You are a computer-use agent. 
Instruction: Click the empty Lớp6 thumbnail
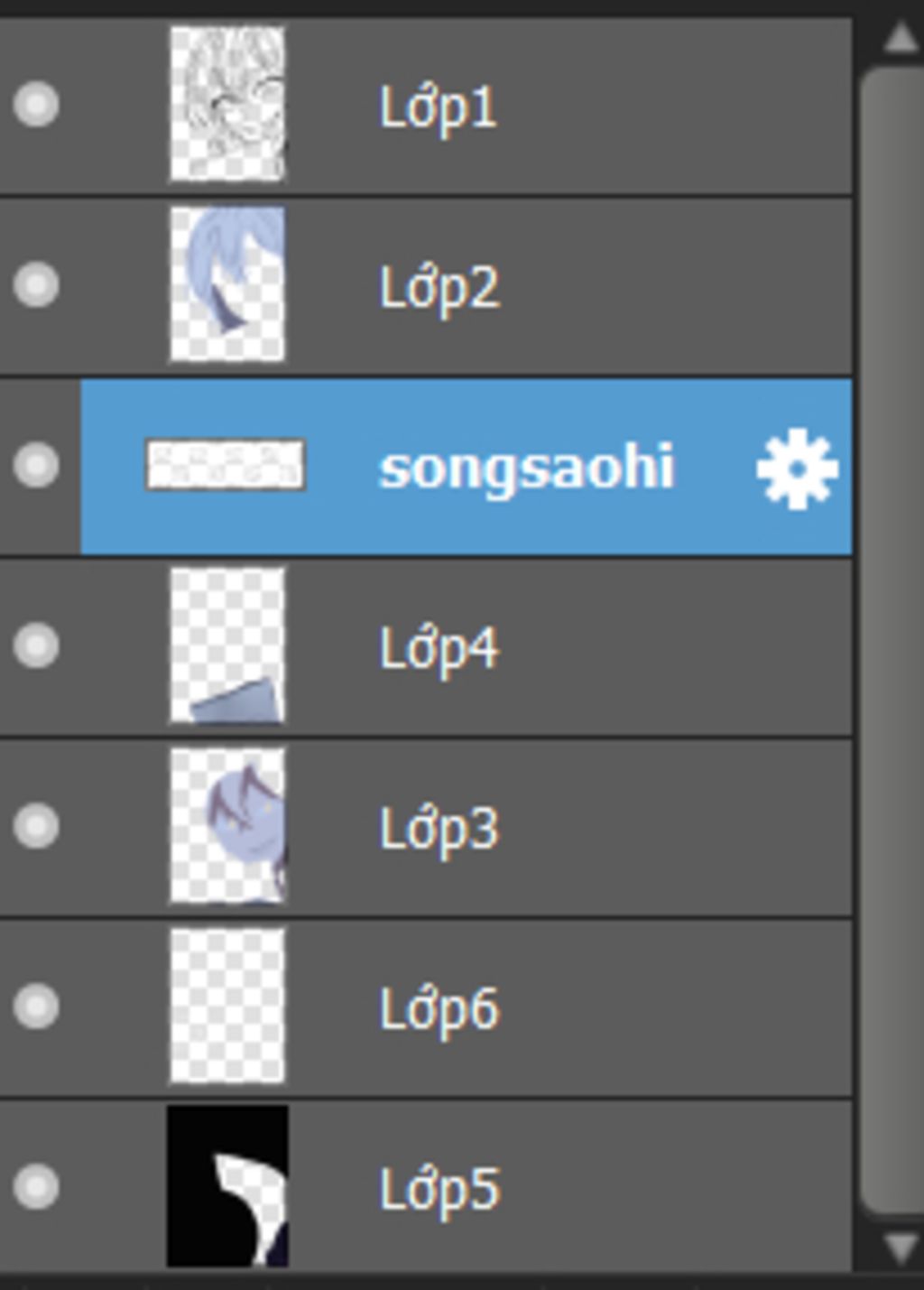click(227, 1006)
